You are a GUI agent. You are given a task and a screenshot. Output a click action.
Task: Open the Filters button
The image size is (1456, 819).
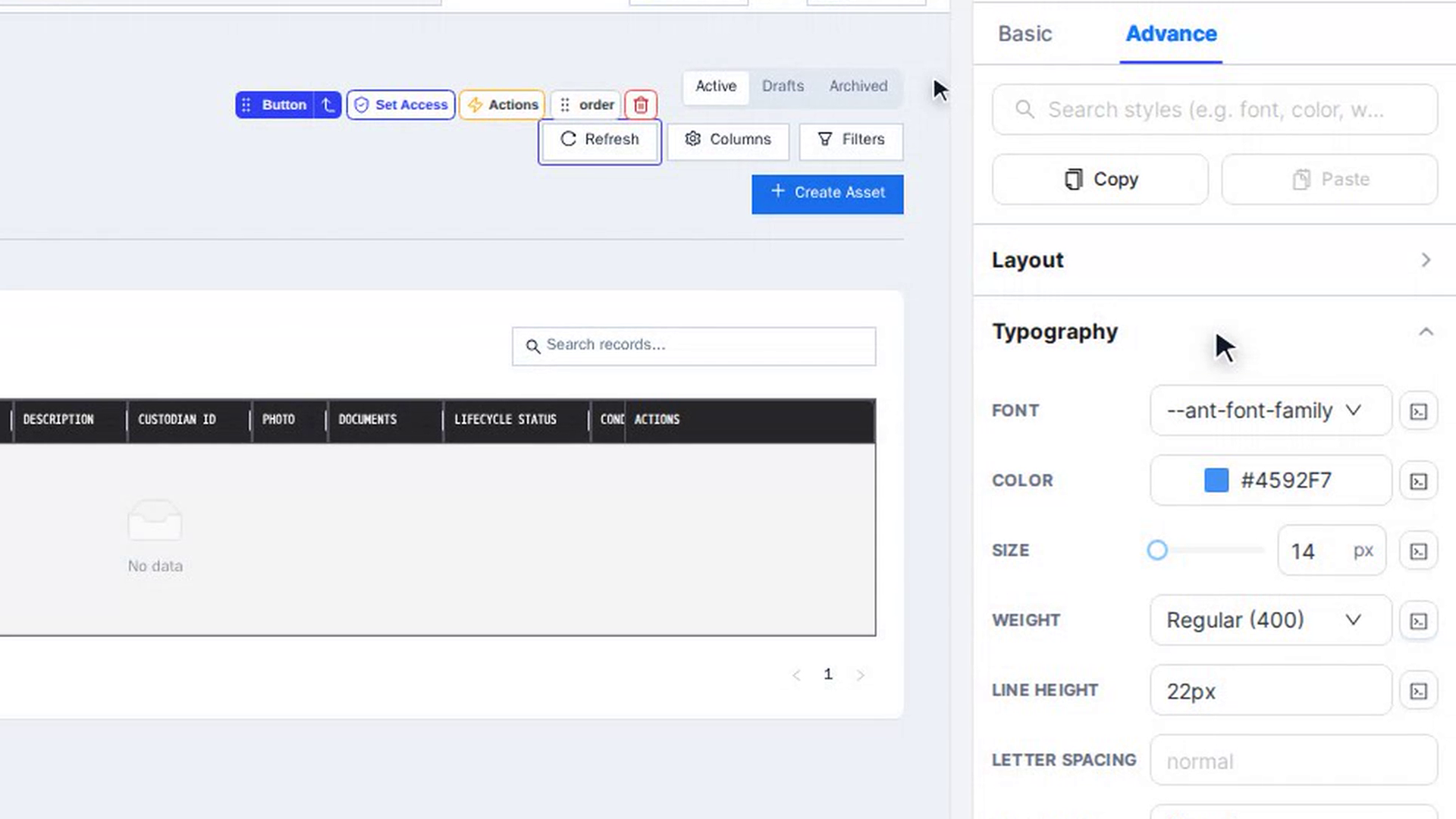[851, 140]
